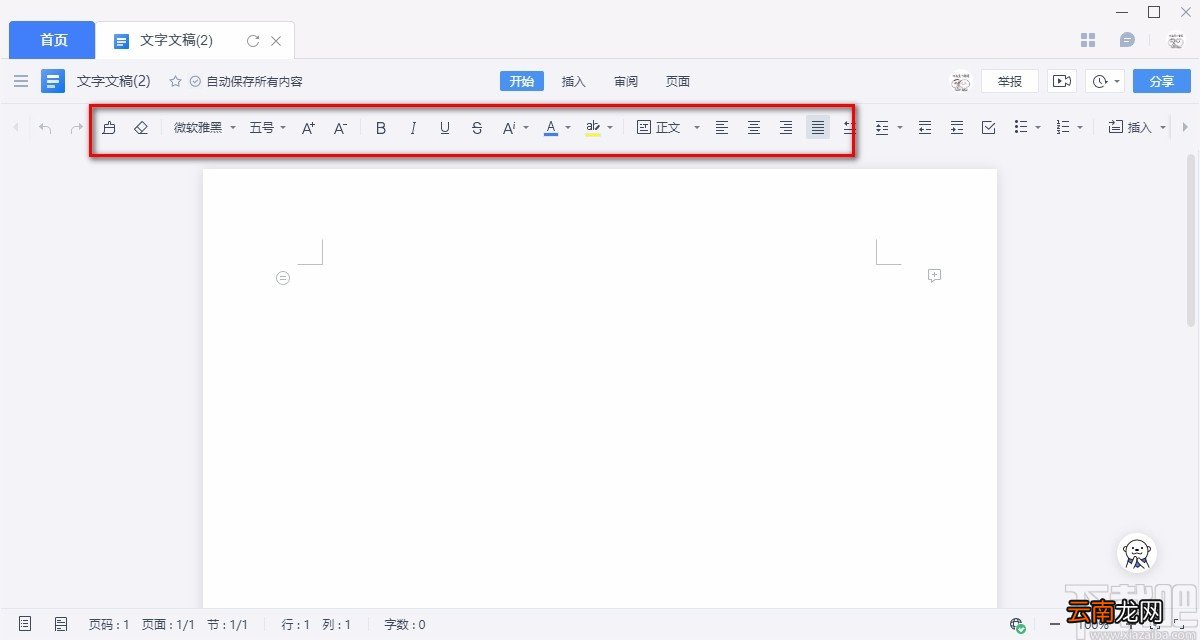Click the superscript A icon

click(509, 128)
